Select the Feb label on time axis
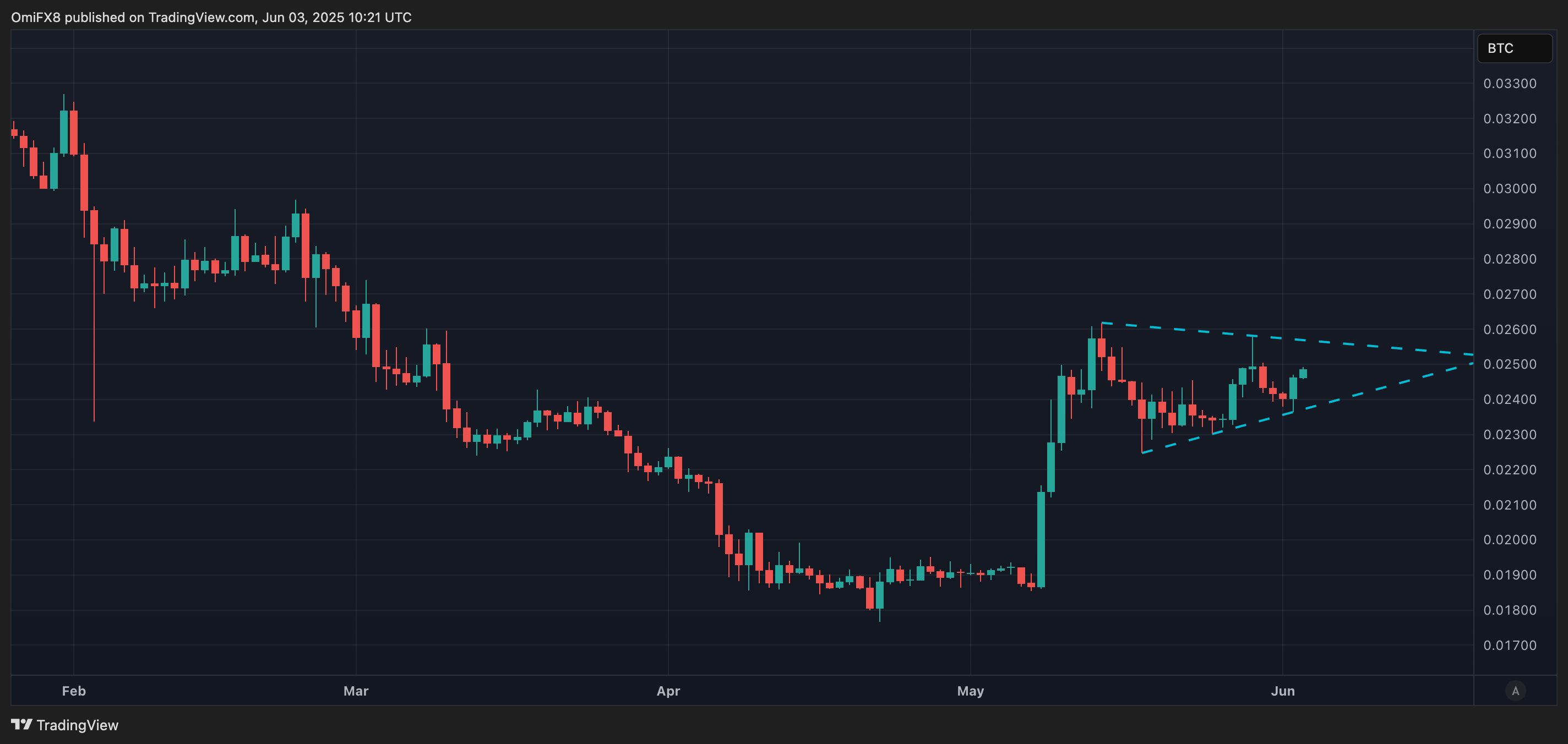Viewport: 1568px width, 744px height. tap(74, 691)
